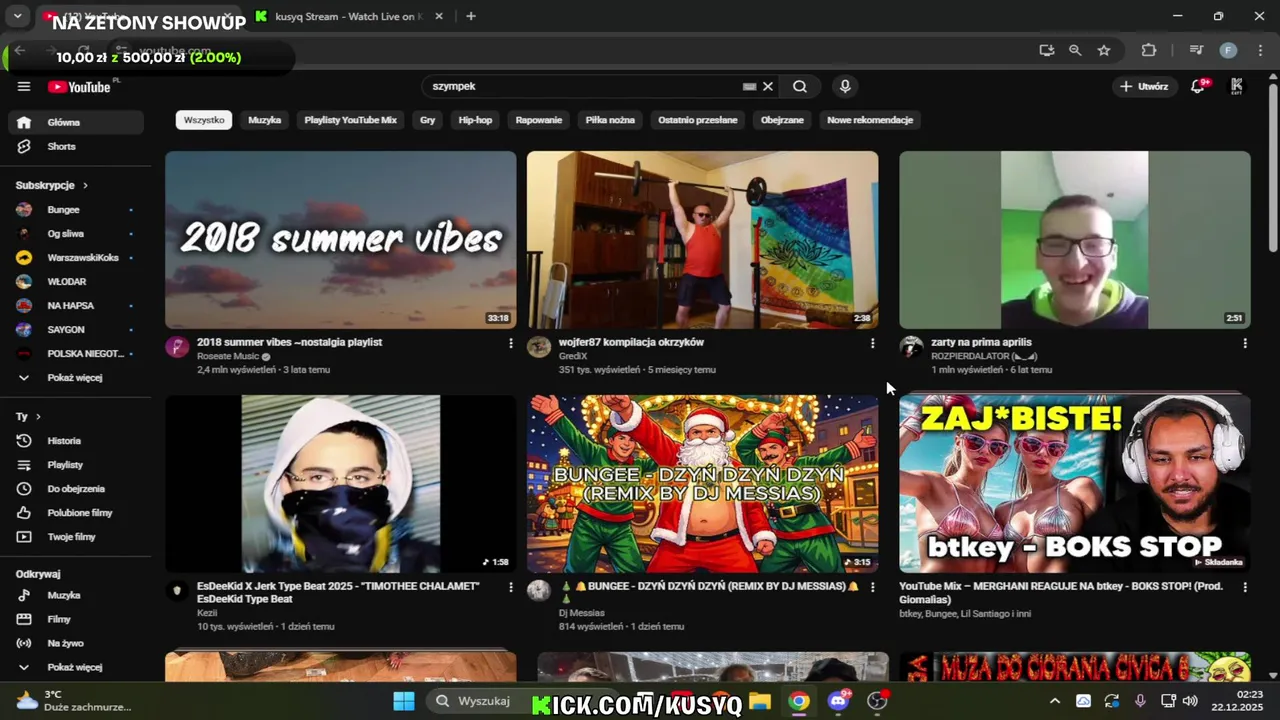Open options menu for wojfer87 kompilacja video
The image size is (1280, 720).
[x=872, y=343]
